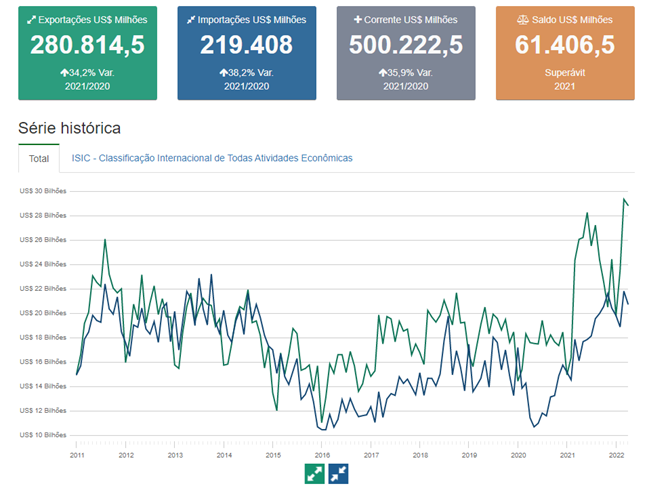
Task: Select the 219.408 imports value
Action: (246, 45)
